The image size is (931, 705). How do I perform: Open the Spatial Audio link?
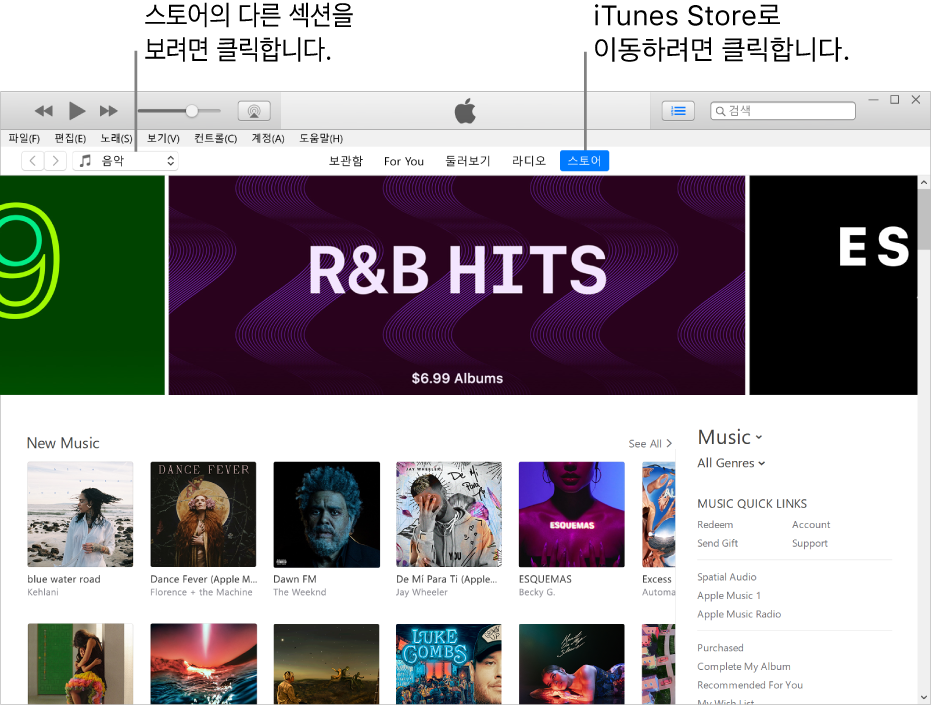coord(727,577)
